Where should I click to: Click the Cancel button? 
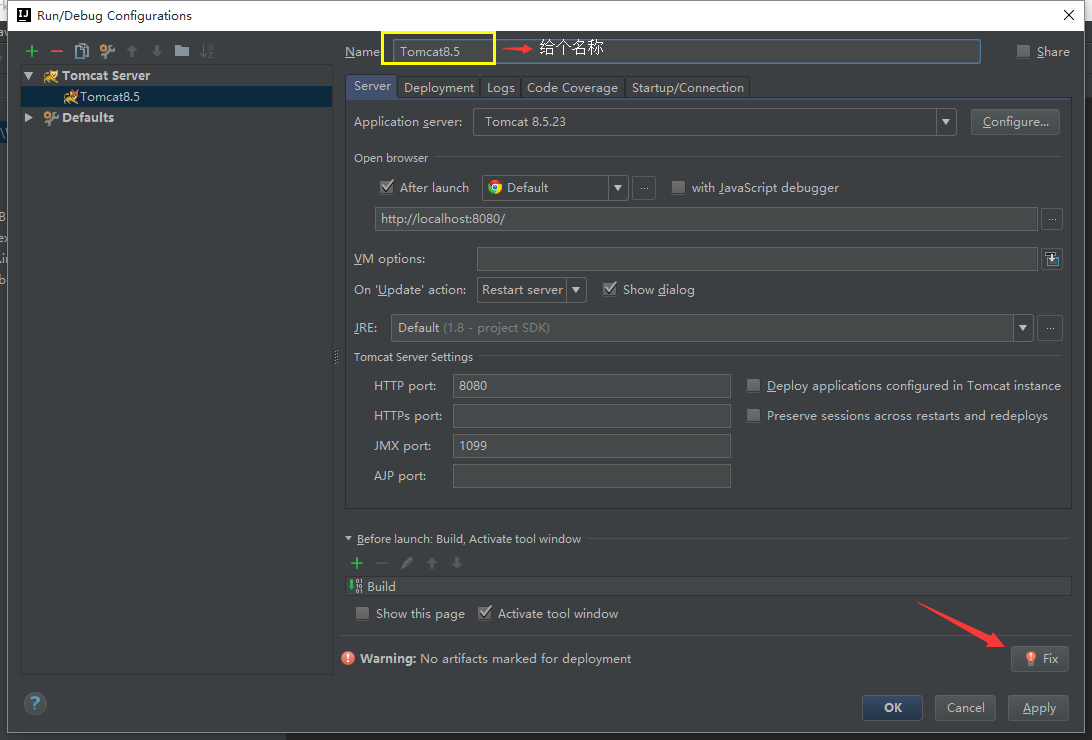pos(965,707)
